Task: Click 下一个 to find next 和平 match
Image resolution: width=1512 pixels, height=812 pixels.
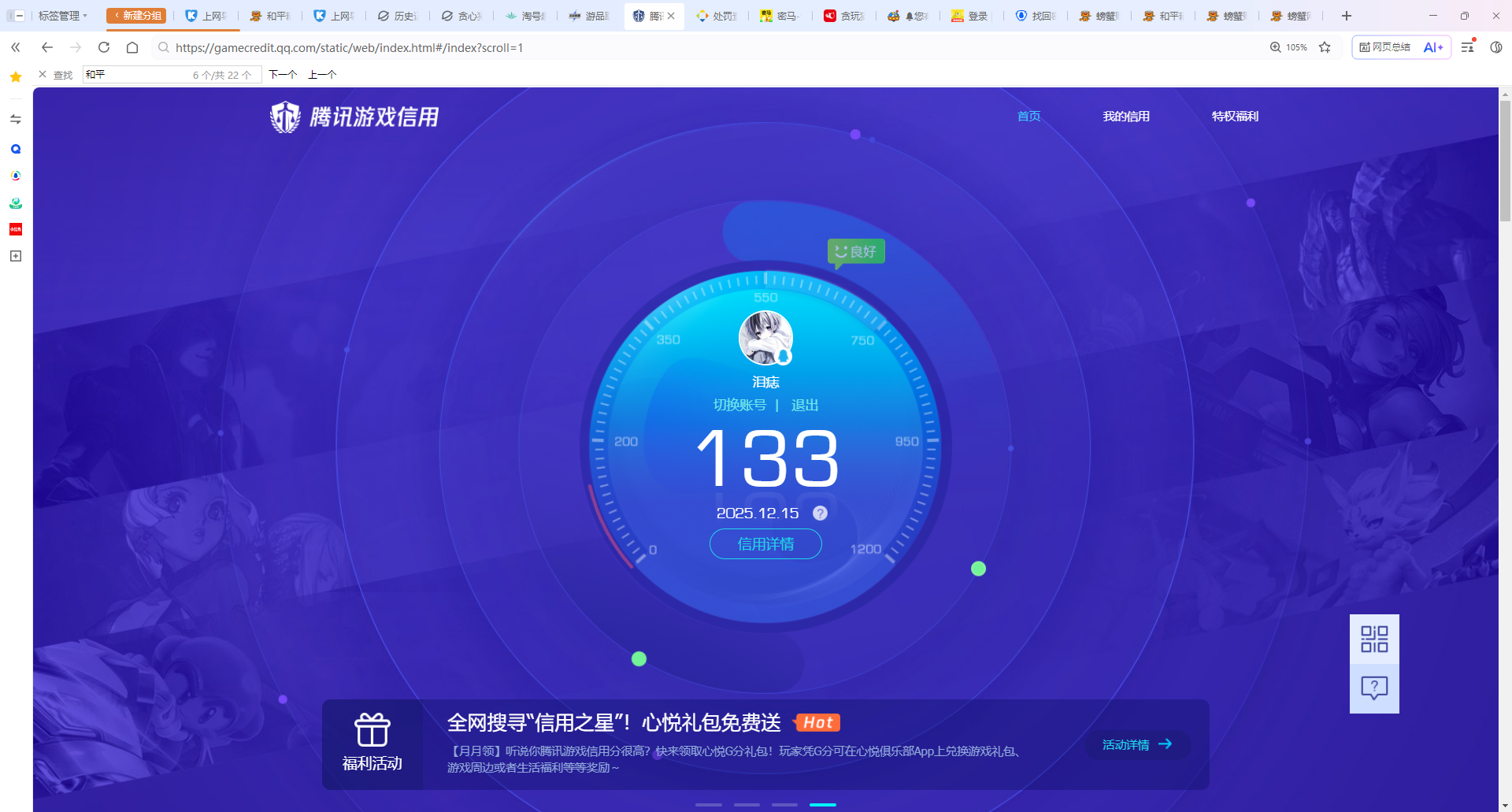Action: click(283, 74)
